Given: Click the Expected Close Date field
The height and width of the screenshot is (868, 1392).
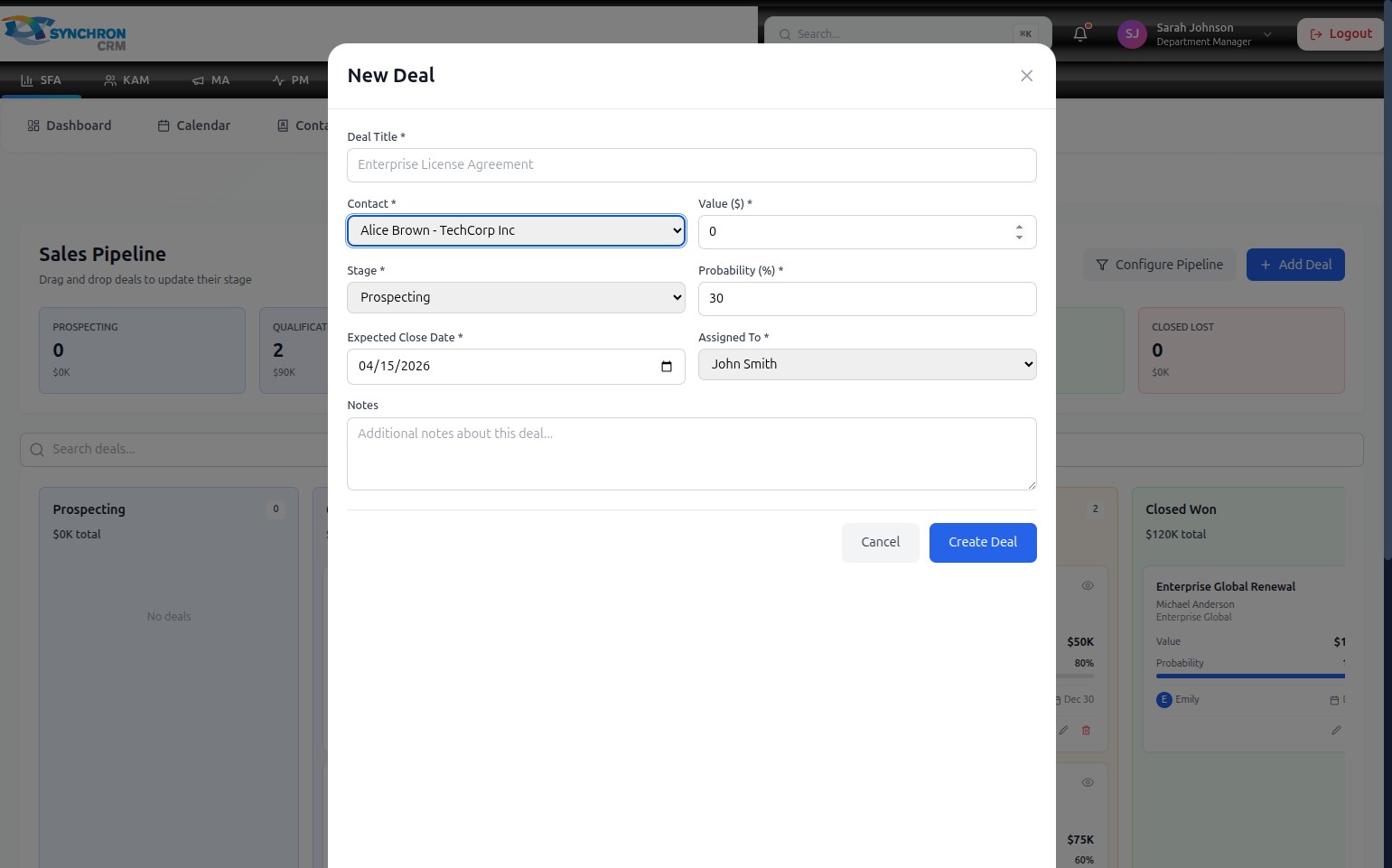Looking at the screenshot, I should [516, 367].
